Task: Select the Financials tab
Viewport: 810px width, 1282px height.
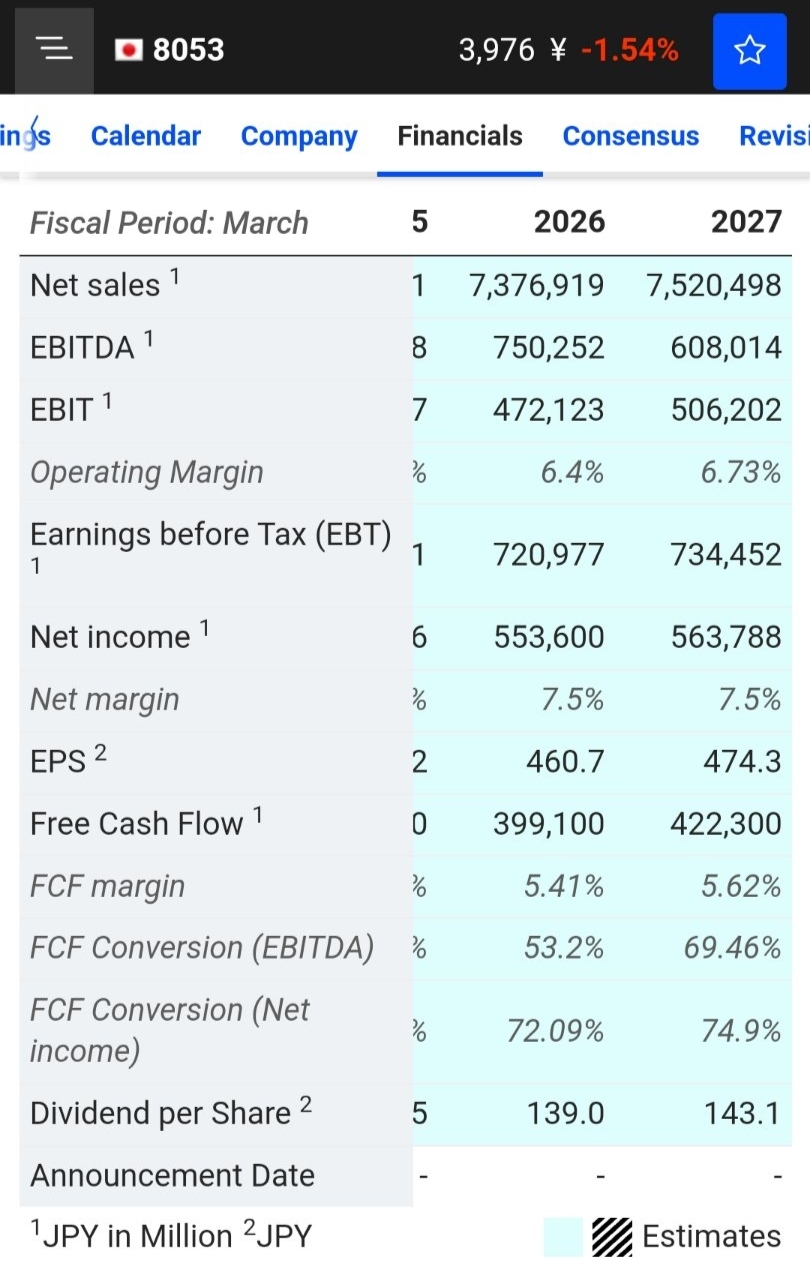Action: 460,136
